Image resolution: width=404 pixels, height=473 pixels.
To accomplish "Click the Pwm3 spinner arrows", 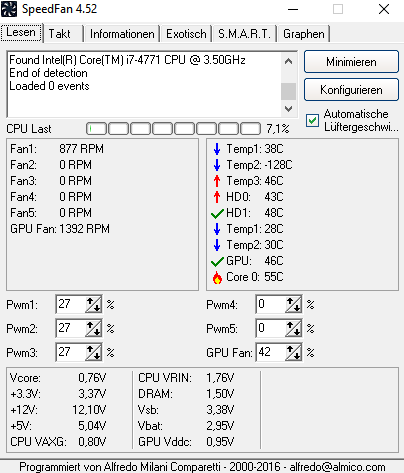I will click(93, 352).
